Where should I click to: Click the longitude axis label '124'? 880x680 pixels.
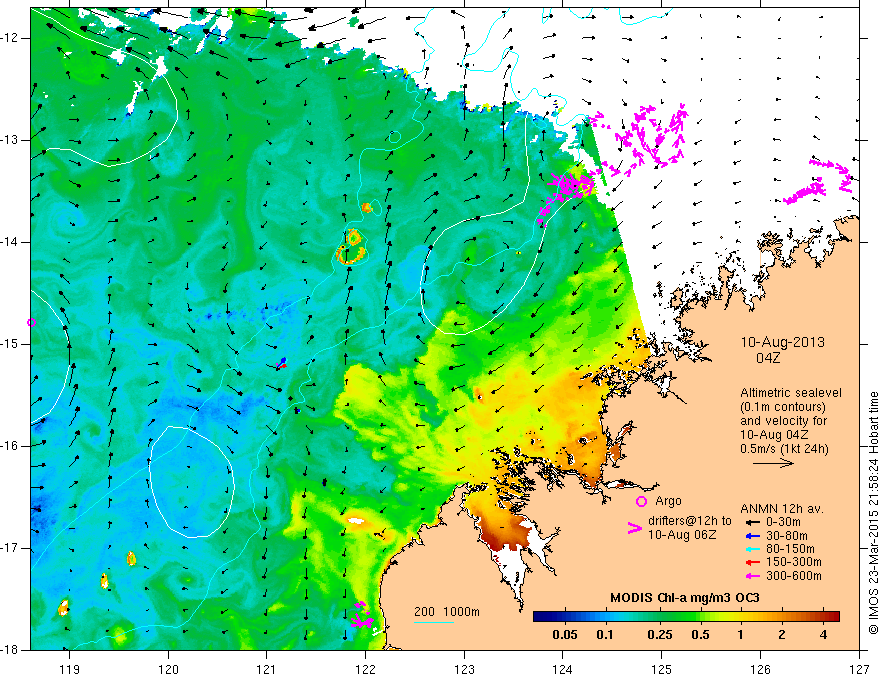[x=563, y=669]
